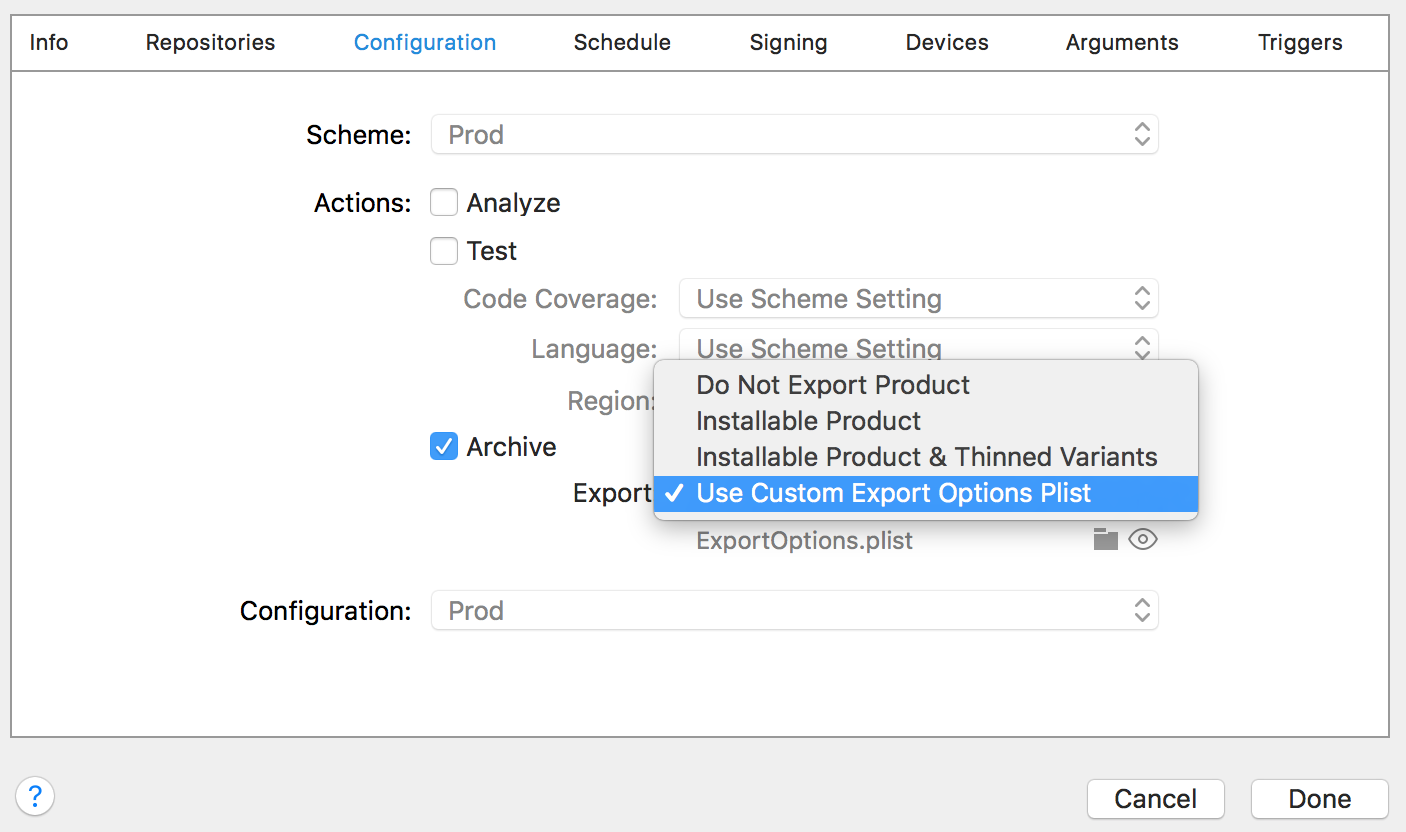This screenshot has width=1406, height=832.
Task: Click the eye icon to preview plist
Action: click(1142, 540)
